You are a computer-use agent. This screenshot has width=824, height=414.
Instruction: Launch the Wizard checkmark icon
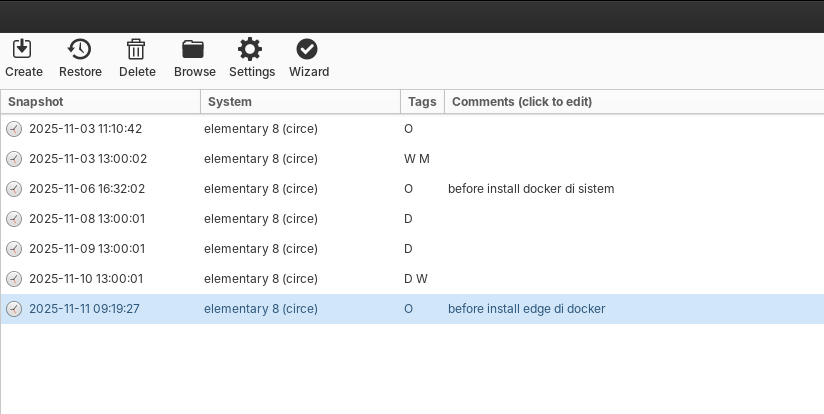click(308, 50)
